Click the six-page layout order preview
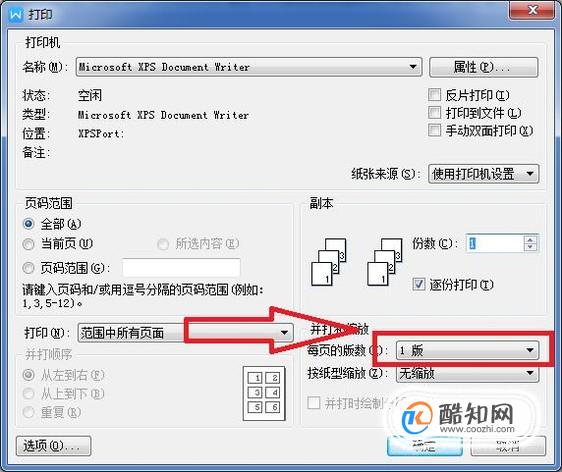This screenshot has height=472, width=562. click(264, 393)
